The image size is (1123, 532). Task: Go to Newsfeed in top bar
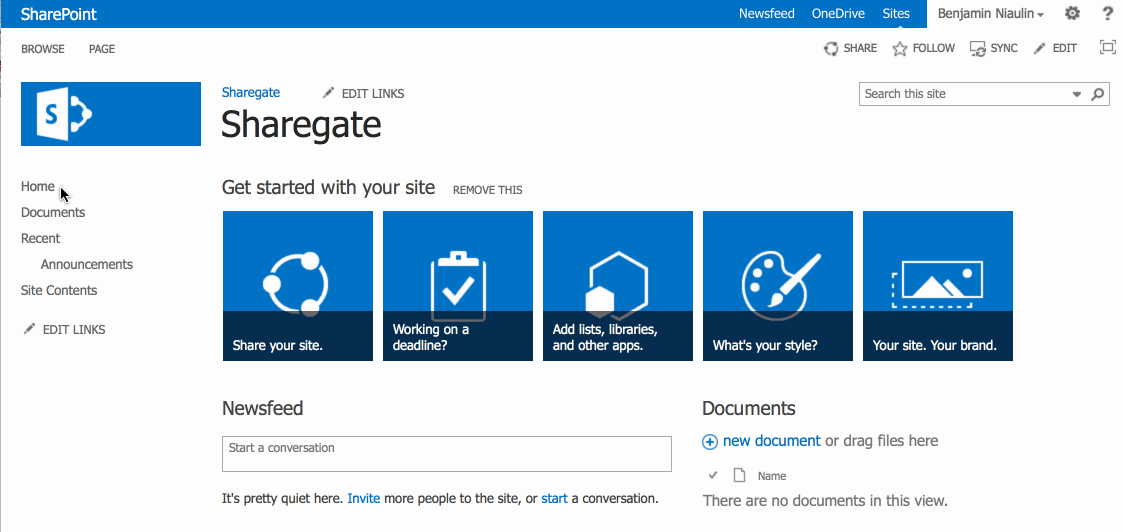point(766,14)
